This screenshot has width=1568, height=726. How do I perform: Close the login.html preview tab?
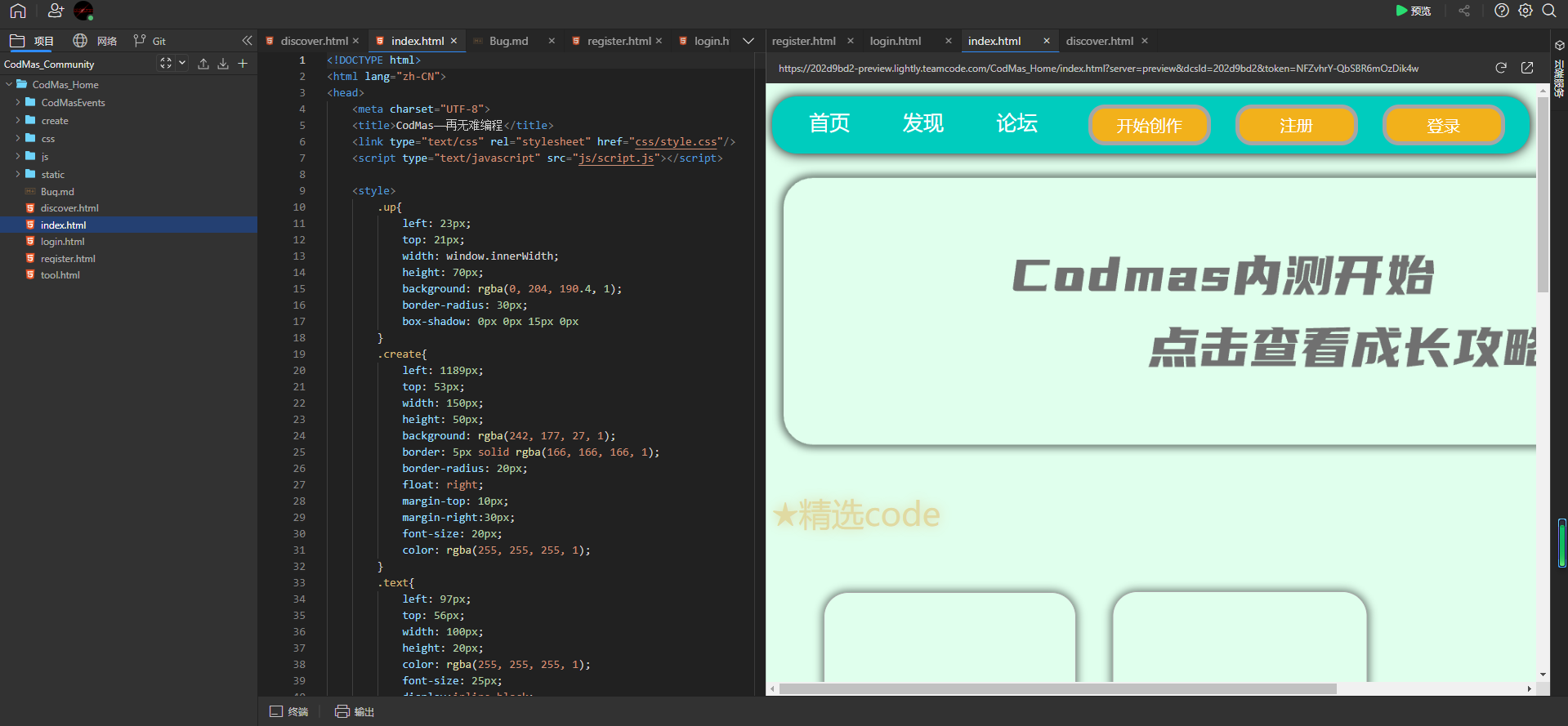949,41
